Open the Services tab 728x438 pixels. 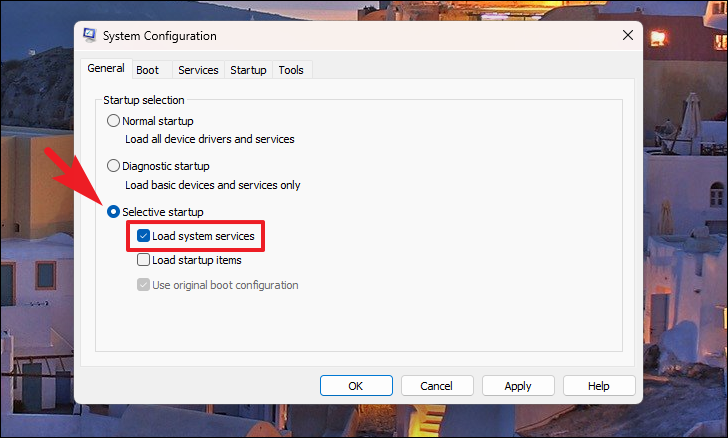pos(198,70)
